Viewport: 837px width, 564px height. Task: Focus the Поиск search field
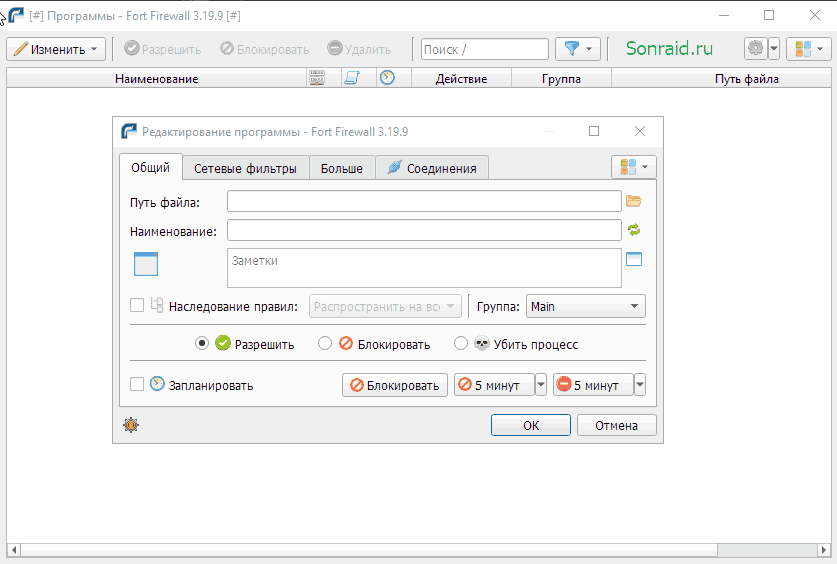[485, 49]
